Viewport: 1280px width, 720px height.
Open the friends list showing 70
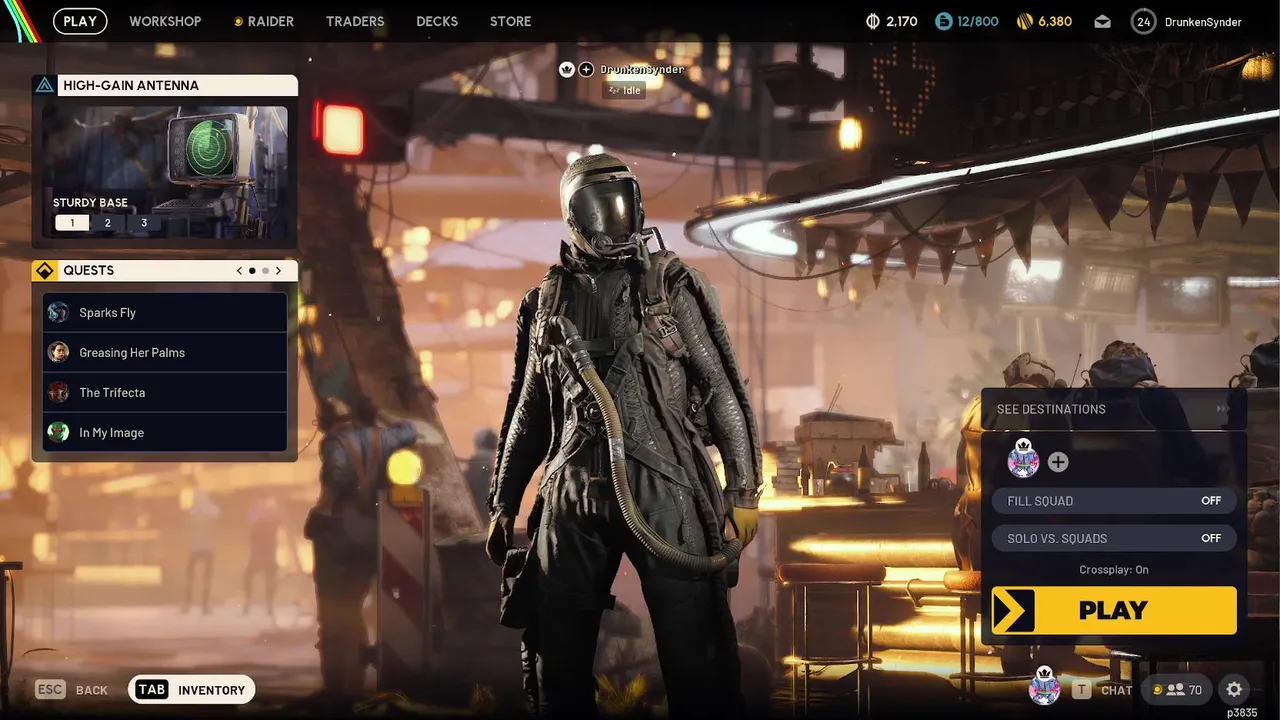tap(1177, 689)
